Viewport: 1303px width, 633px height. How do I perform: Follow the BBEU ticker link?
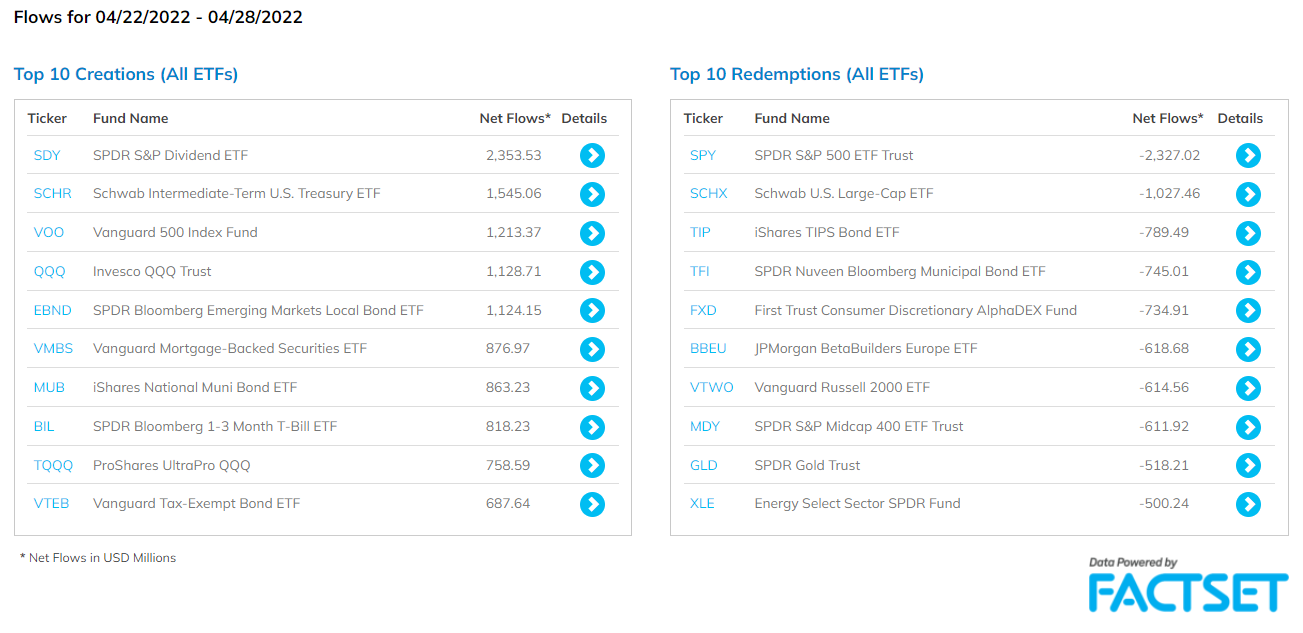708,349
